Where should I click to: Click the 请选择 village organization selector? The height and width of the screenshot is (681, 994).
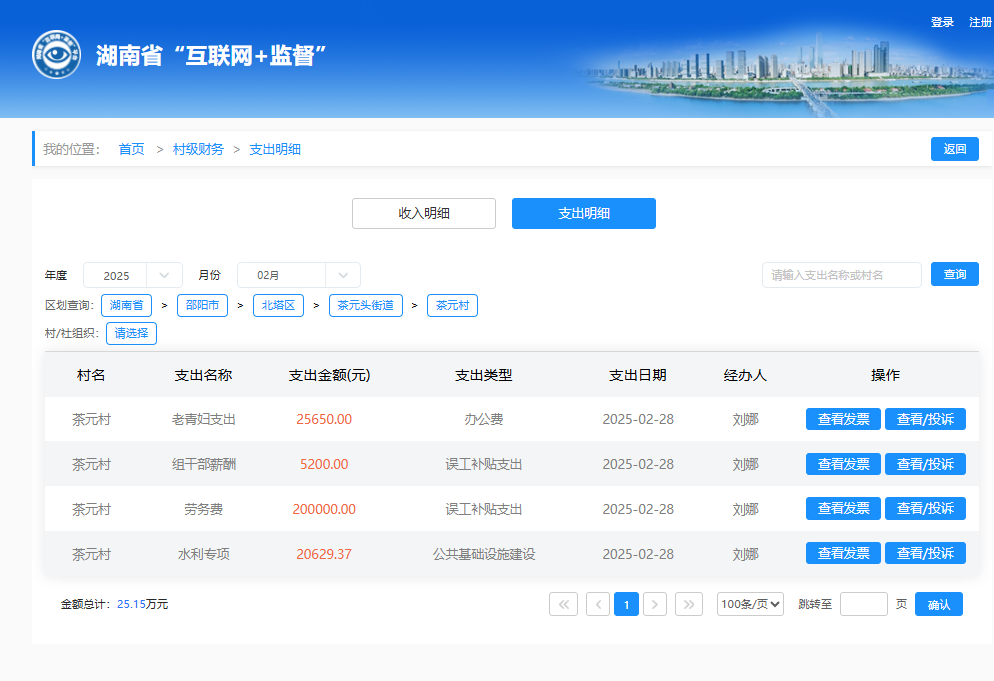click(x=132, y=334)
